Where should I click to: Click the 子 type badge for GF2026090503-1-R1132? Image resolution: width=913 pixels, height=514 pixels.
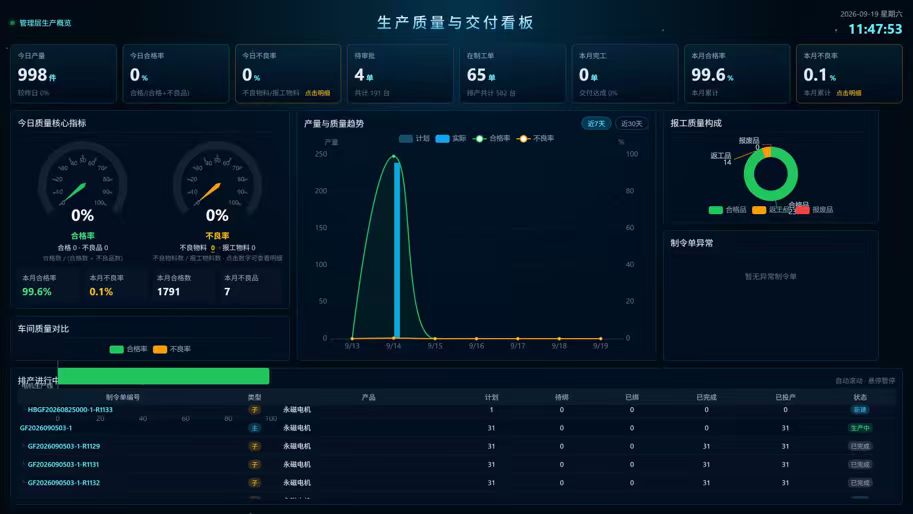(x=254, y=483)
